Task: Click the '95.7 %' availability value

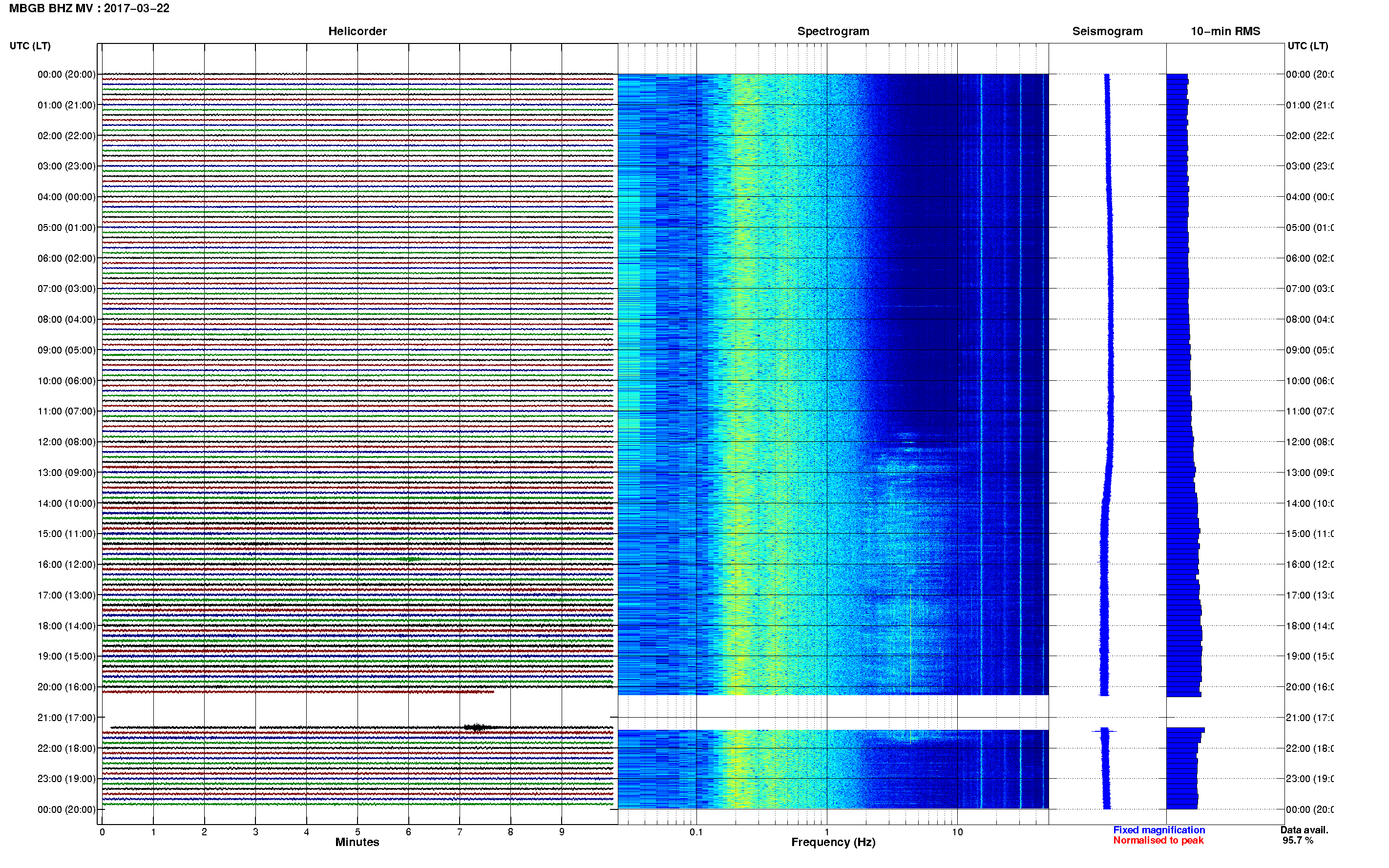Action: pos(1298,841)
